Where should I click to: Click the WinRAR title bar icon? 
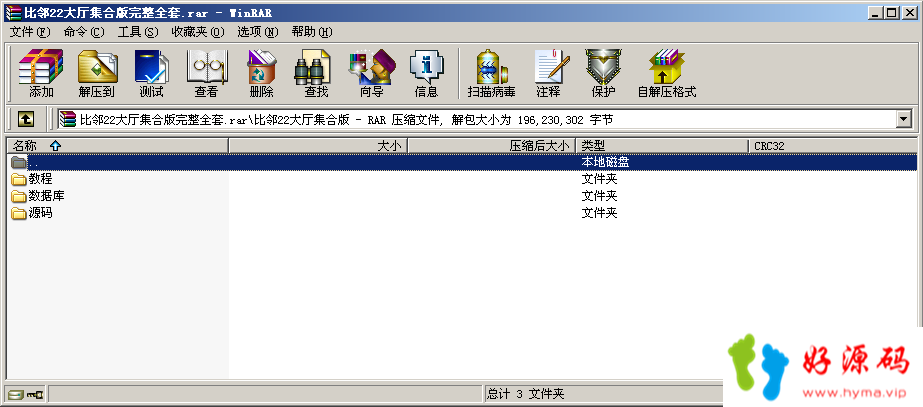pyautogui.click(x=12, y=12)
